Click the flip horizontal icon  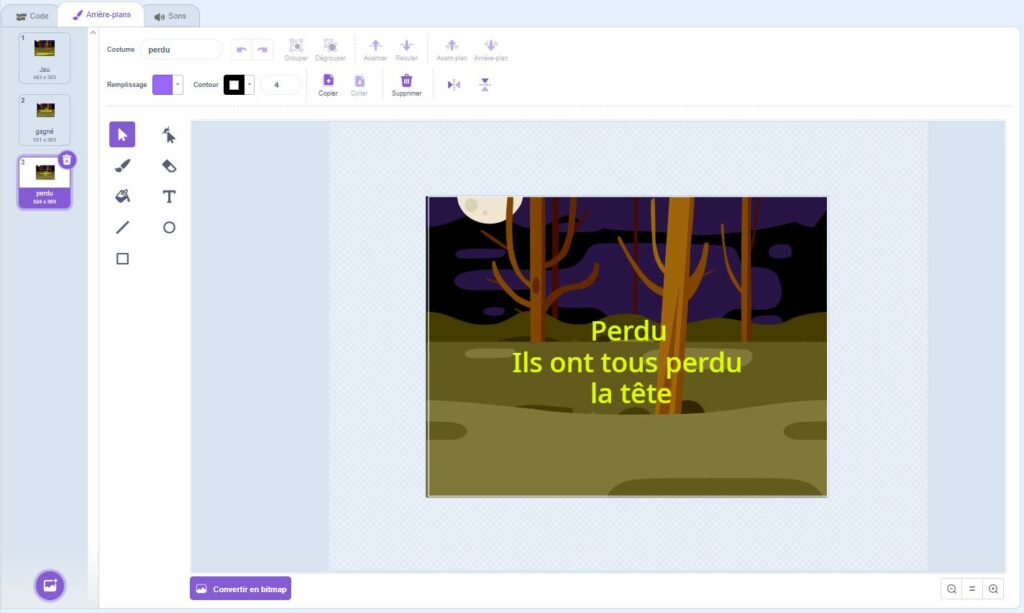[x=454, y=85]
